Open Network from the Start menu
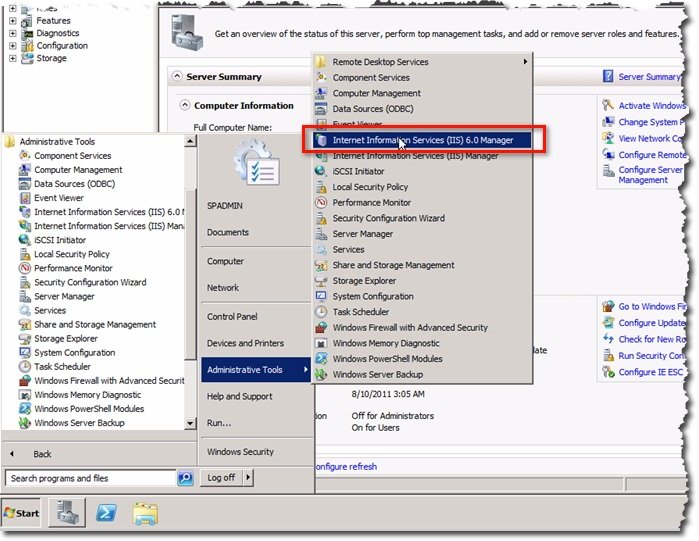Image resolution: width=699 pixels, height=541 pixels. point(223,288)
